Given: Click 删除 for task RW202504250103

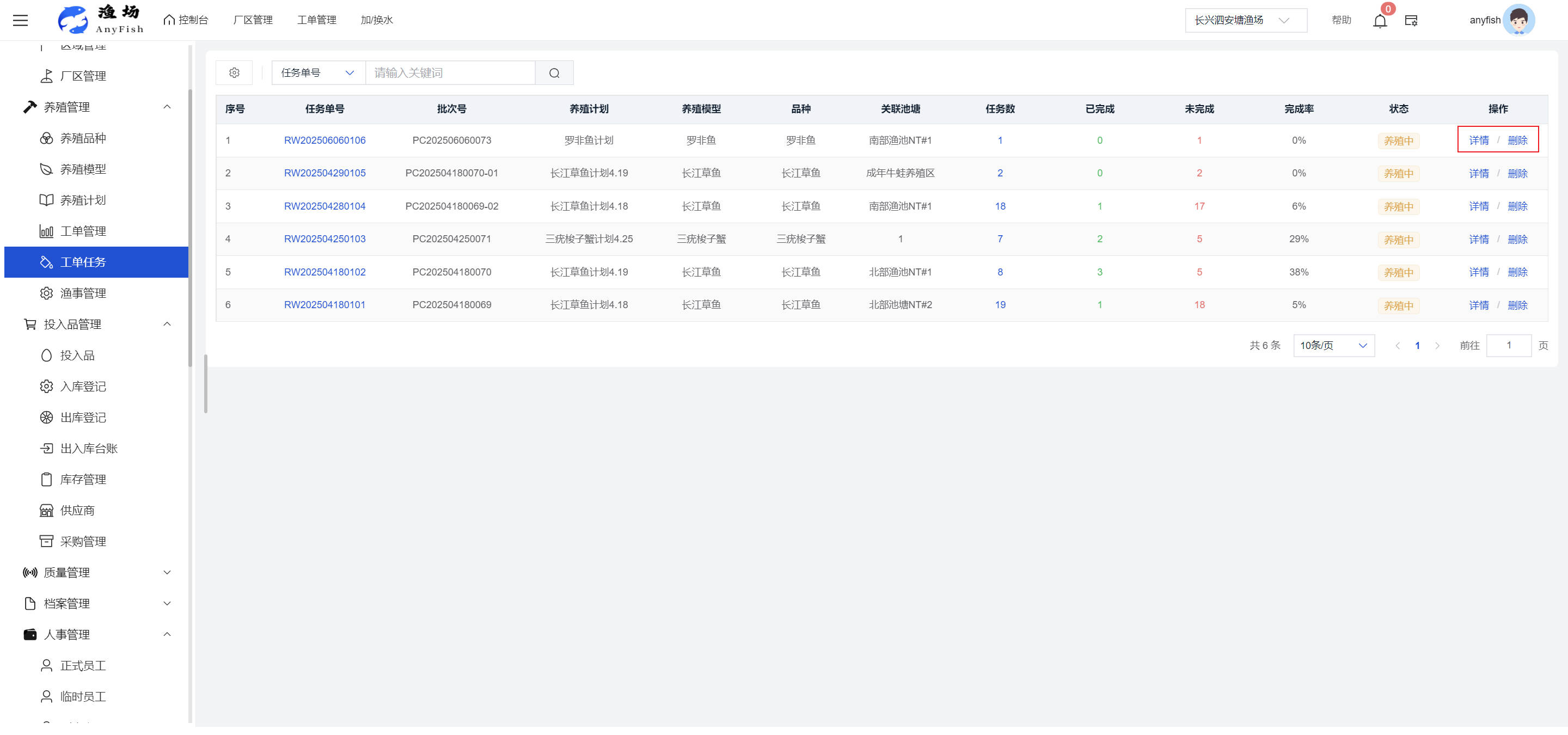Looking at the screenshot, I should [1517, 239].
